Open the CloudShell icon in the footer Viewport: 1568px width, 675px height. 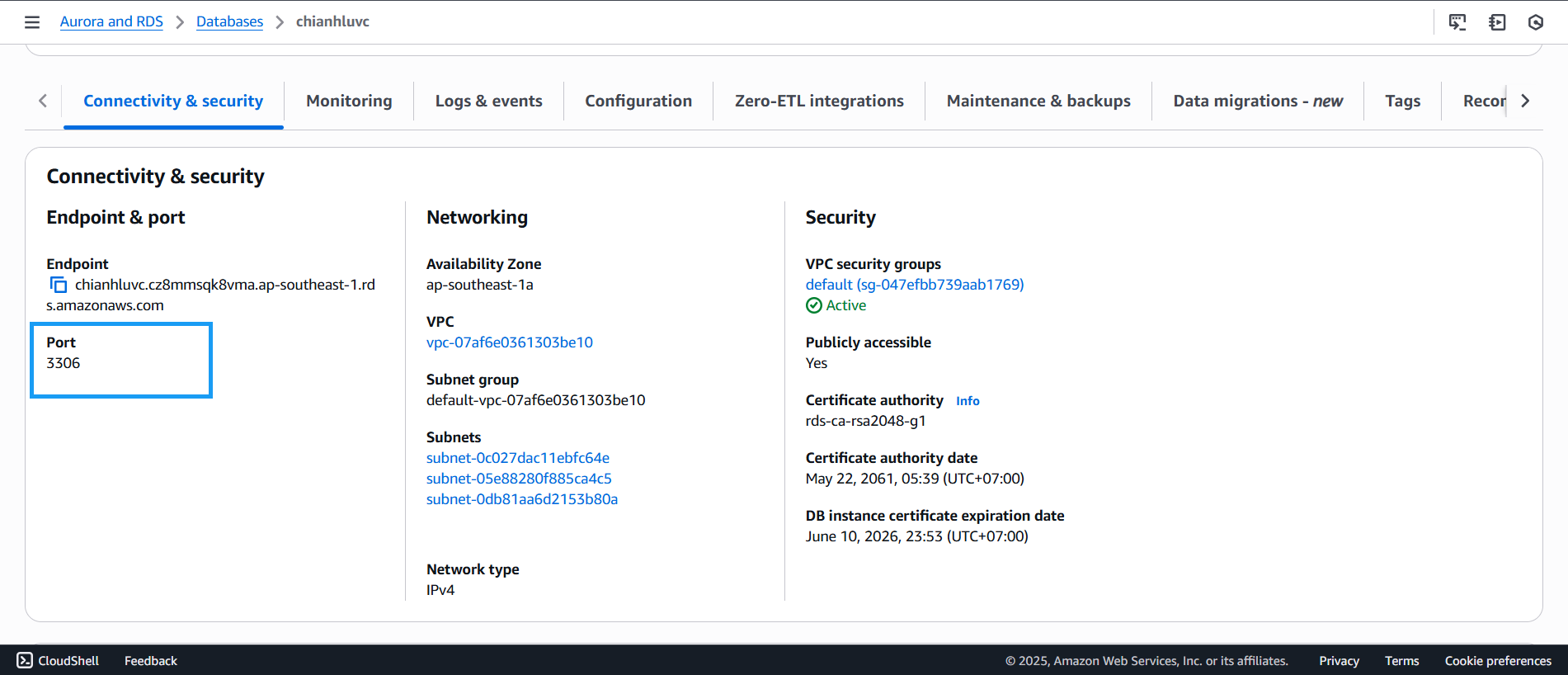(25, 660)
